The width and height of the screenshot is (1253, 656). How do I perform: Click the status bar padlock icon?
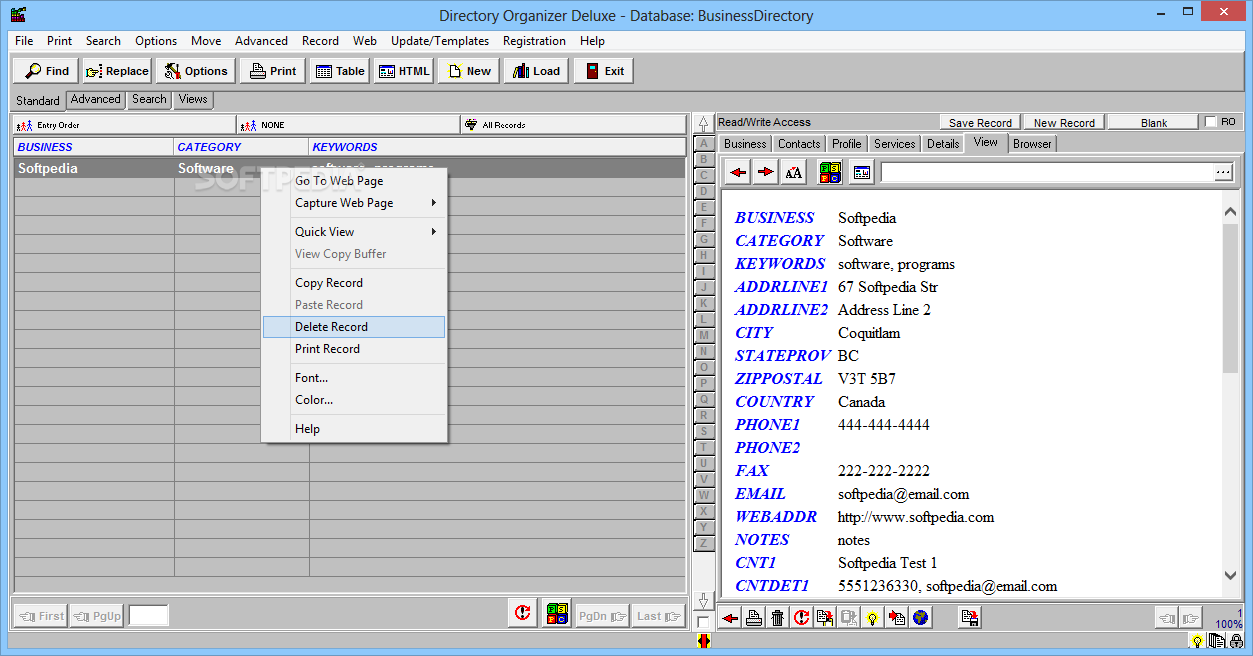pyautogui.click(x=1238, y=641)
